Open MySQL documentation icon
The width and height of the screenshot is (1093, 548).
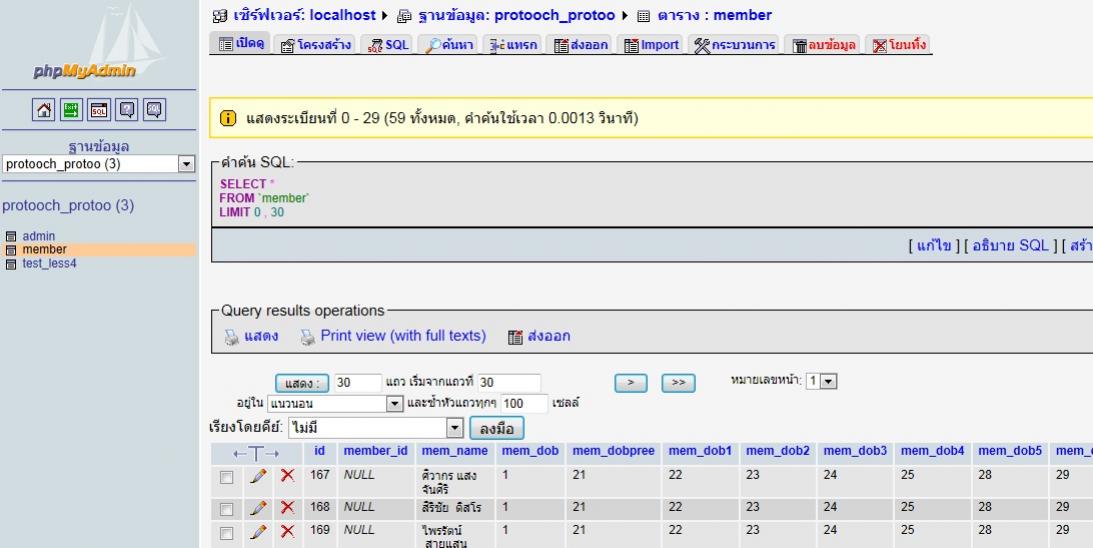click(155, 109)
